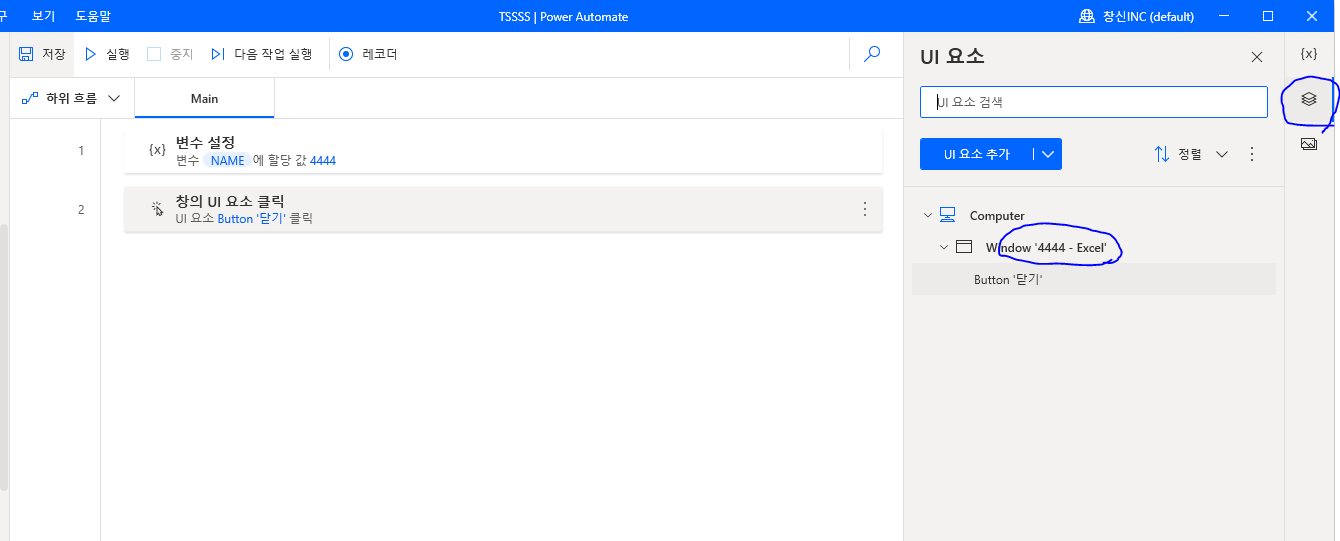
Task: Click the 창신INC (default) environment selector
Action: click(x=1136, y=16)
